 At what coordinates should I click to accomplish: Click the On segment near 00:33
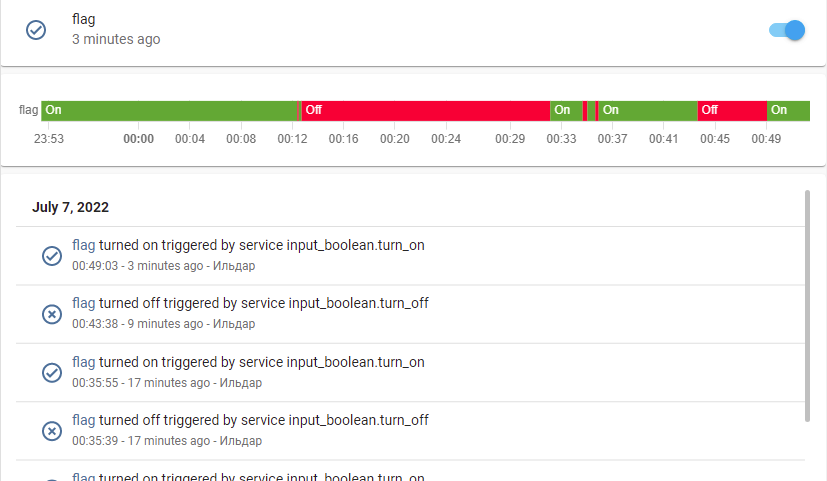pyautogui.click(x=566, y=111)
